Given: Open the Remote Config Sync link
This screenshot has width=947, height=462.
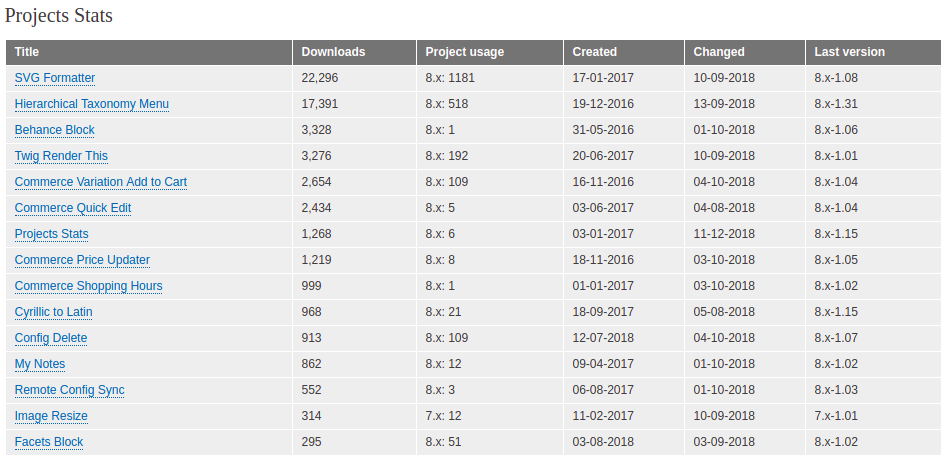Looking at the screenshot, I should click(69, 390).
